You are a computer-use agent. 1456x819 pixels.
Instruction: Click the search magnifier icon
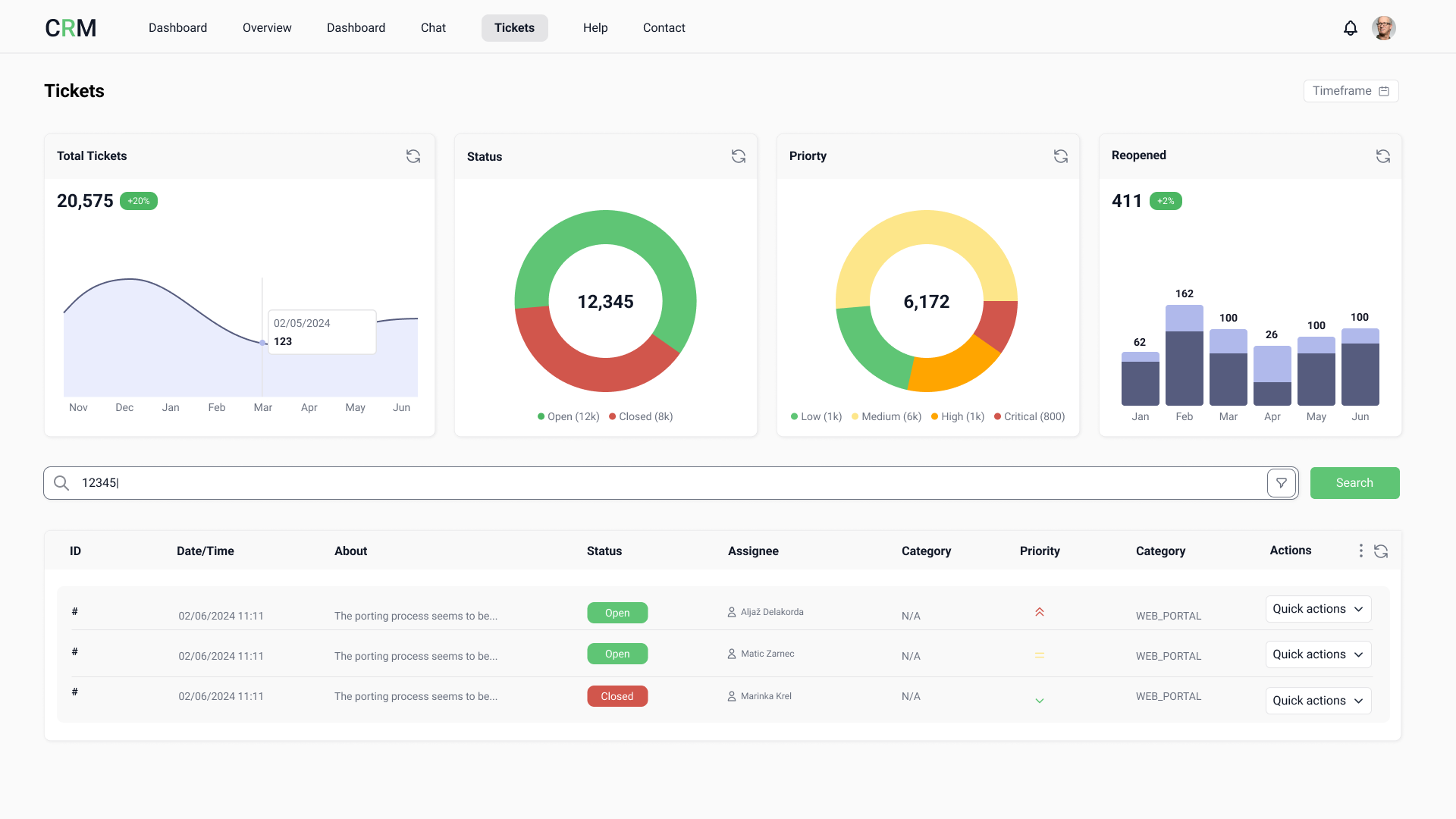click(61, 483)
